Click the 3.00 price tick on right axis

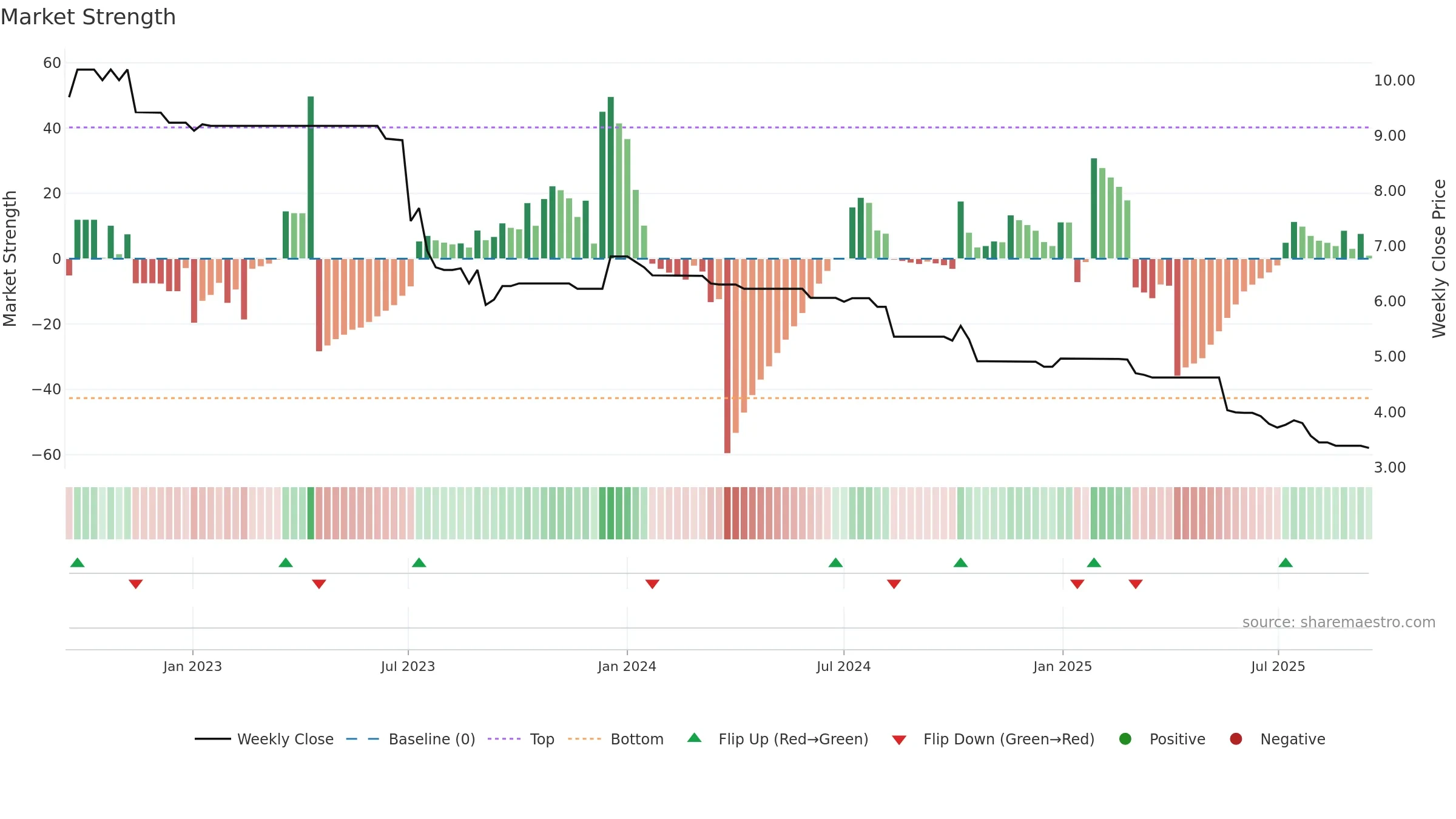1390,468
